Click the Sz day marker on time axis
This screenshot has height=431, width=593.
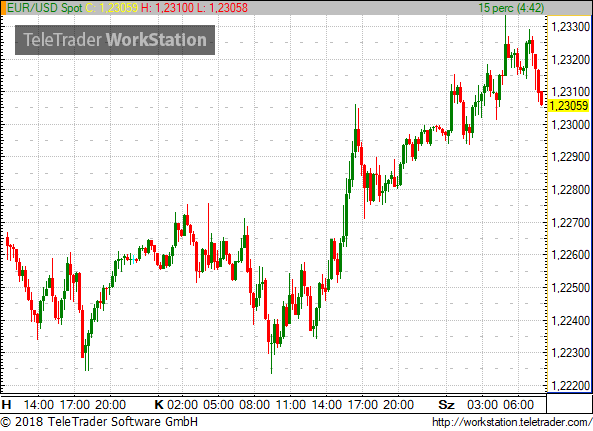446,405
